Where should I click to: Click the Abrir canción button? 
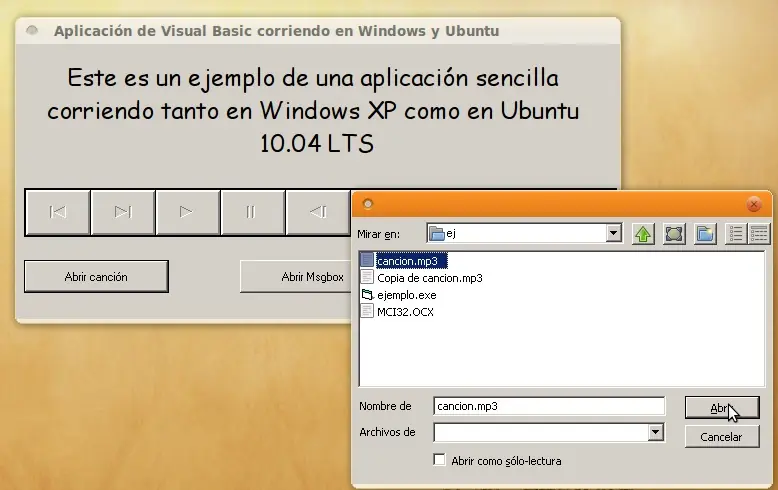[96, 277]
